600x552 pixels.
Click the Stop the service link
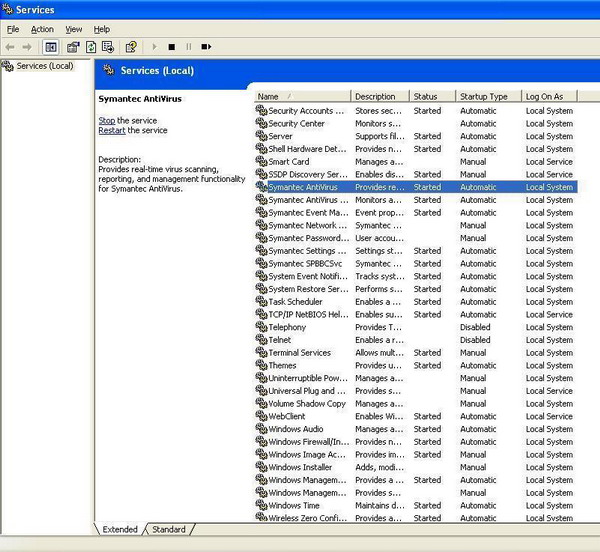click(x=107, y=120)
